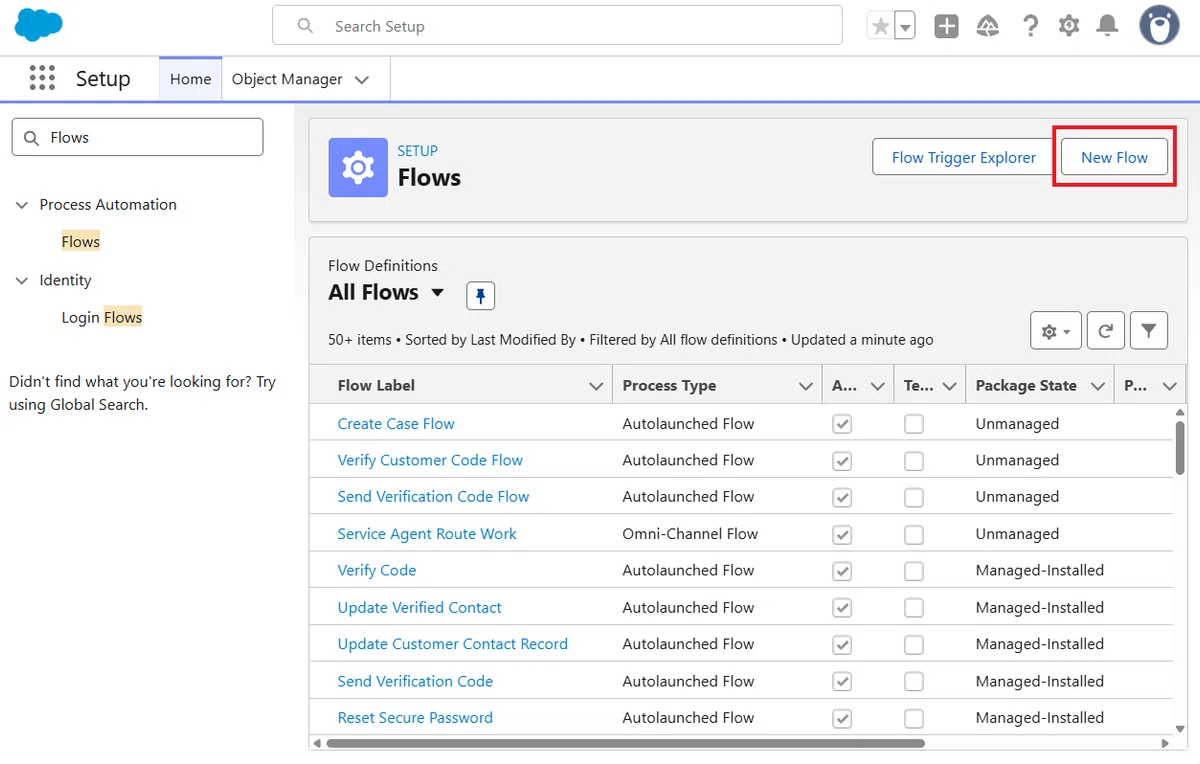1200x764 pixels.
Task: Click the Omni-Channel Flow process type cell
Action: coord(690,534)
